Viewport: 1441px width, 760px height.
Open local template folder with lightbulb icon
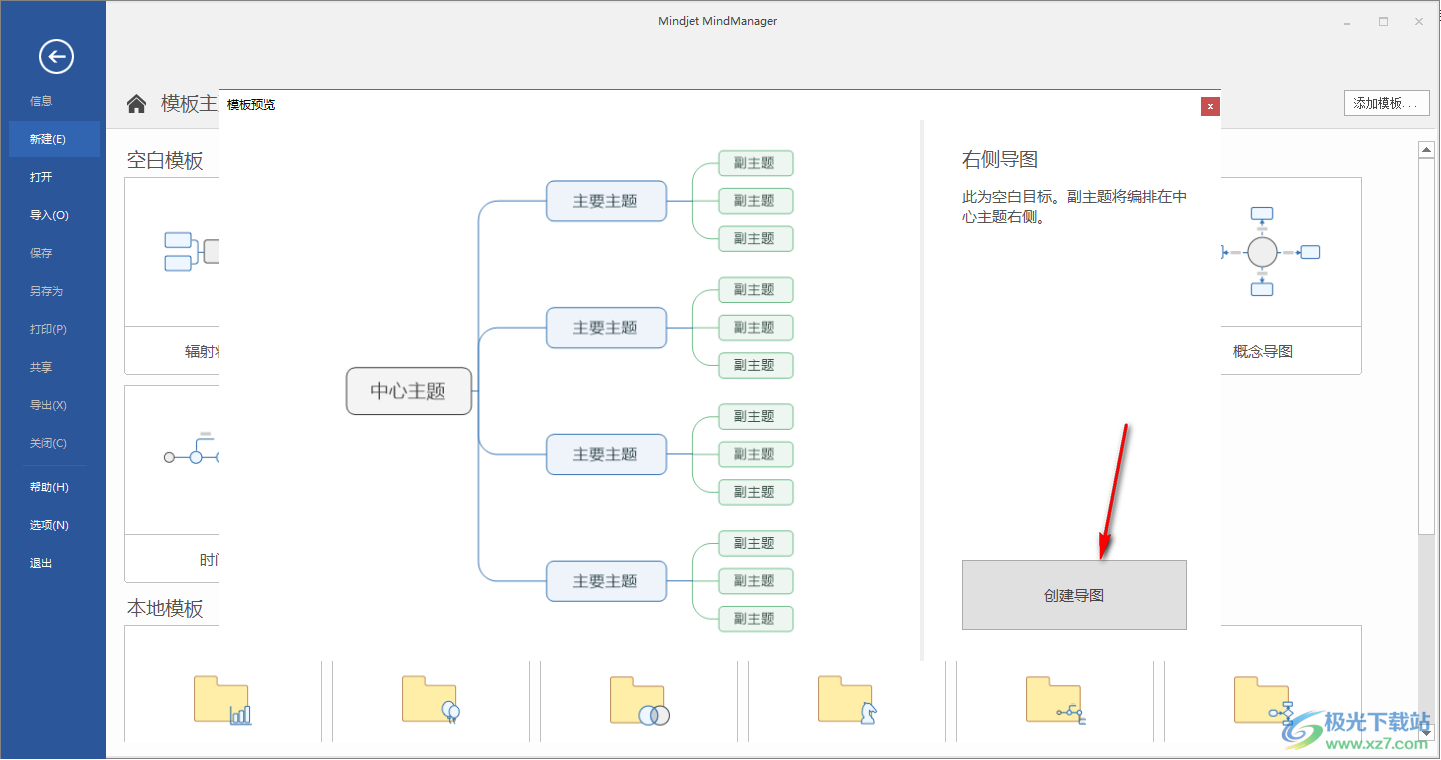[x=431, y=700]
